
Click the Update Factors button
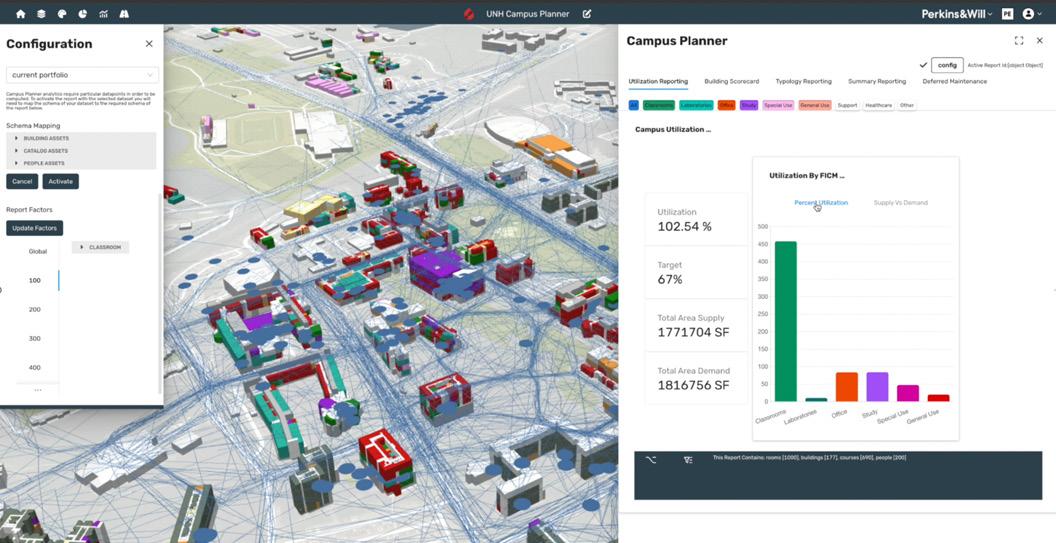[34, 228]
